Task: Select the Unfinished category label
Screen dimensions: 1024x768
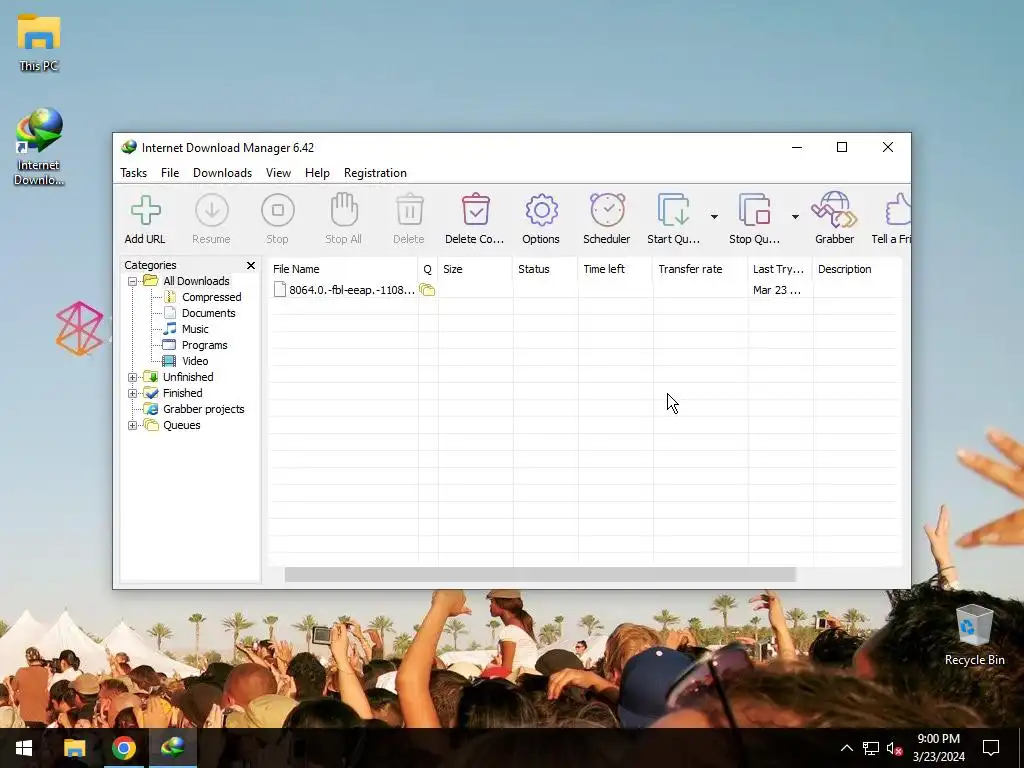Action: click(188, 377)
